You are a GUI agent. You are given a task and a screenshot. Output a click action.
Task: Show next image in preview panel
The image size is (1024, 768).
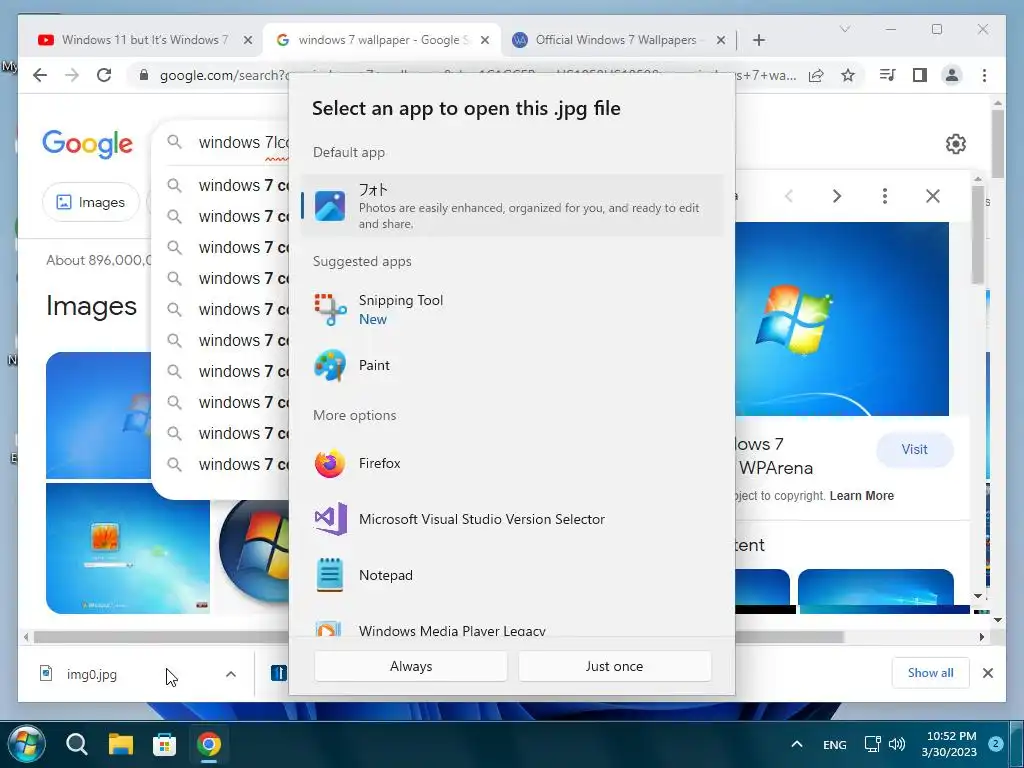coord(837,196)
